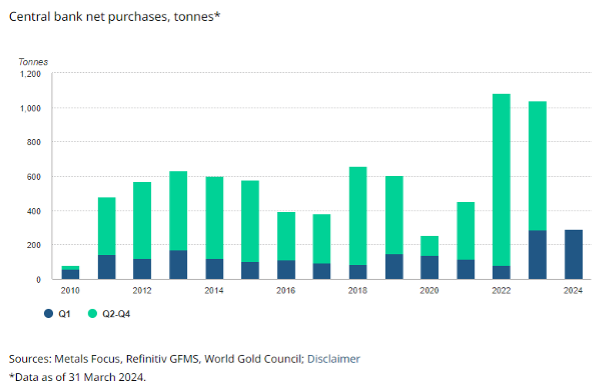Select the 2013 green bar segment
Viewport: 604px width, 392px height.
pos(178,211)
